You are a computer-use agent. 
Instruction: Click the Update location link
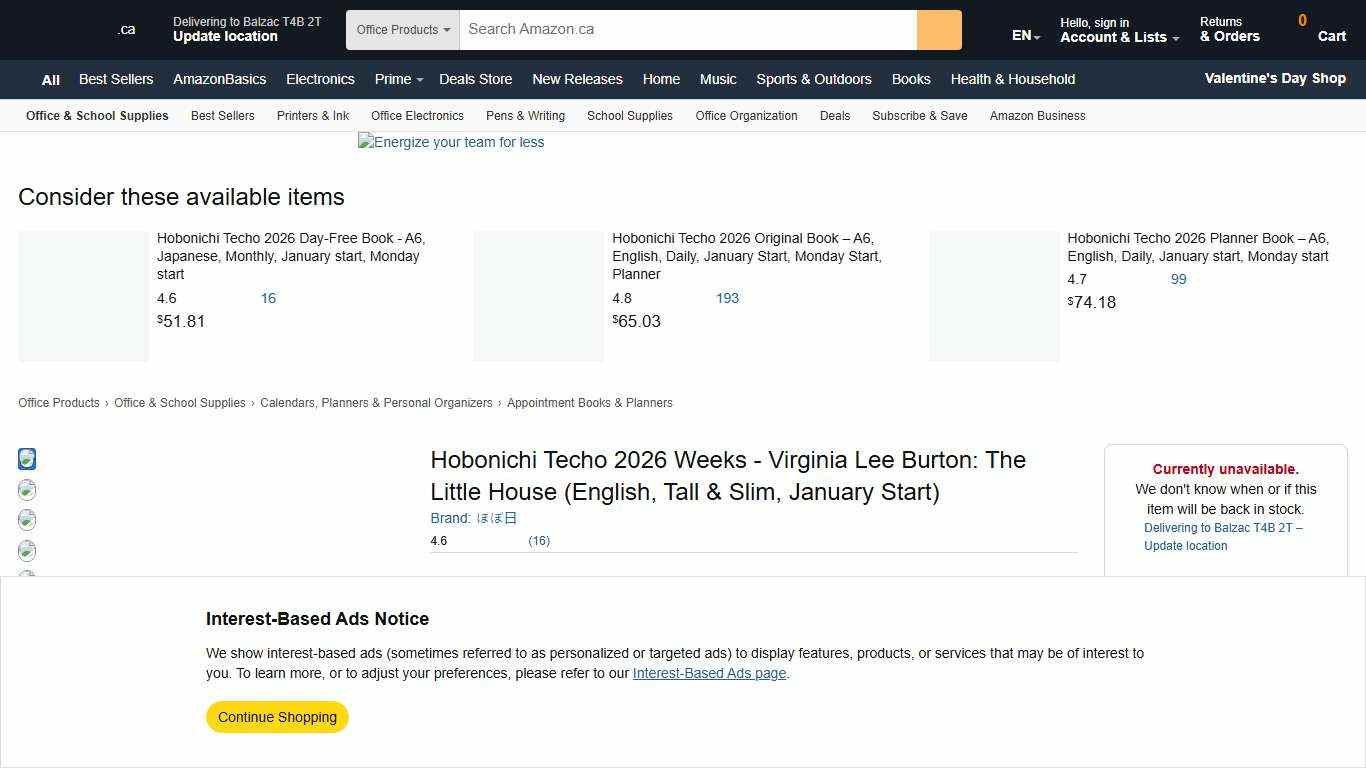(225, 36)
